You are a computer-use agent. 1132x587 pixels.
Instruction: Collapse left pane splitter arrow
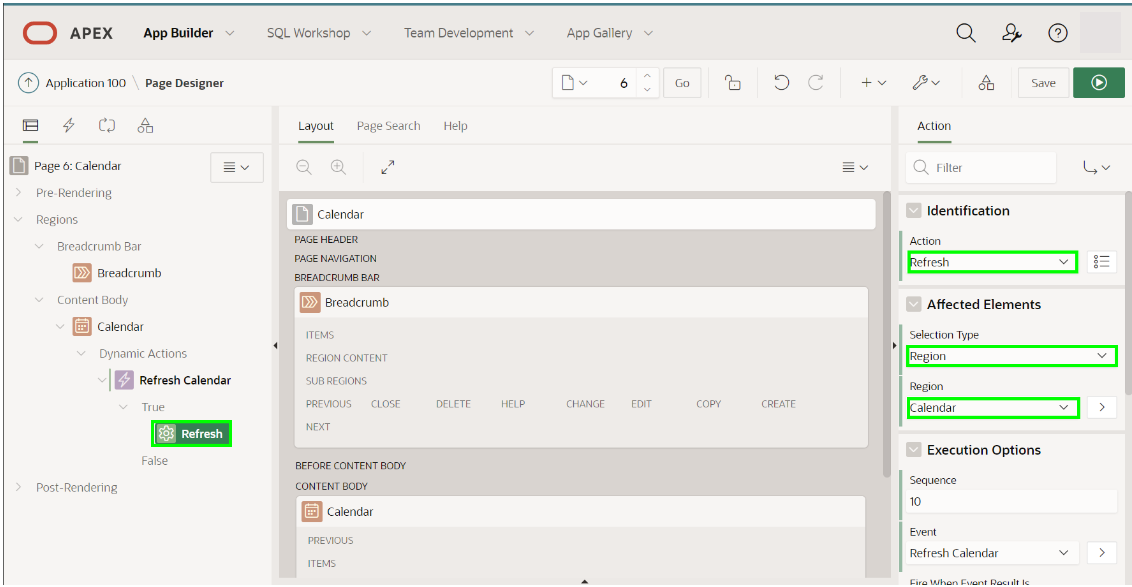coord(275,346)
